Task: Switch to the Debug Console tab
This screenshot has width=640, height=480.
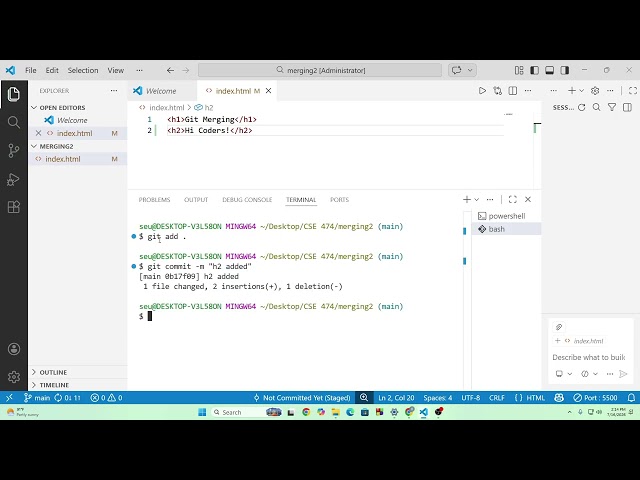Action: (x=247, y=200)
